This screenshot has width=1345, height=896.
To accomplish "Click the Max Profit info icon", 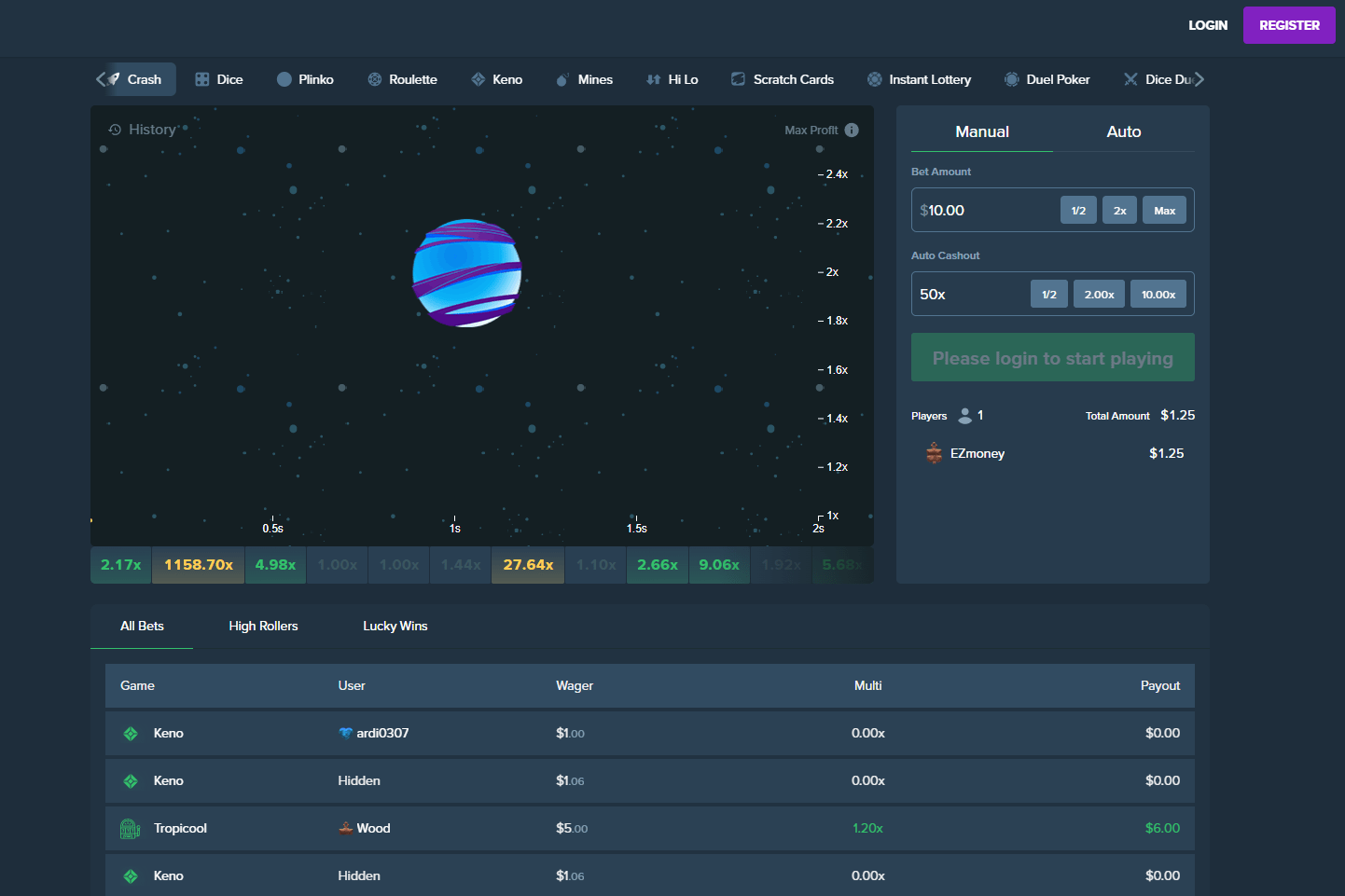I will click(852, 131).
